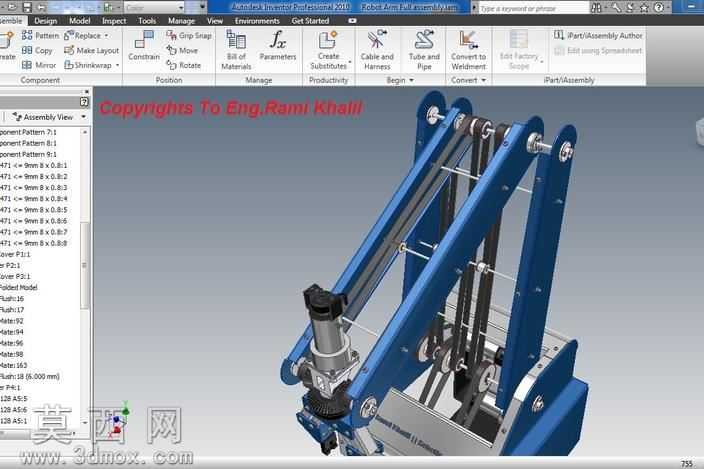
Task: Open the Shrinkwrap dropdown arrow
Action: pos(117,66)
